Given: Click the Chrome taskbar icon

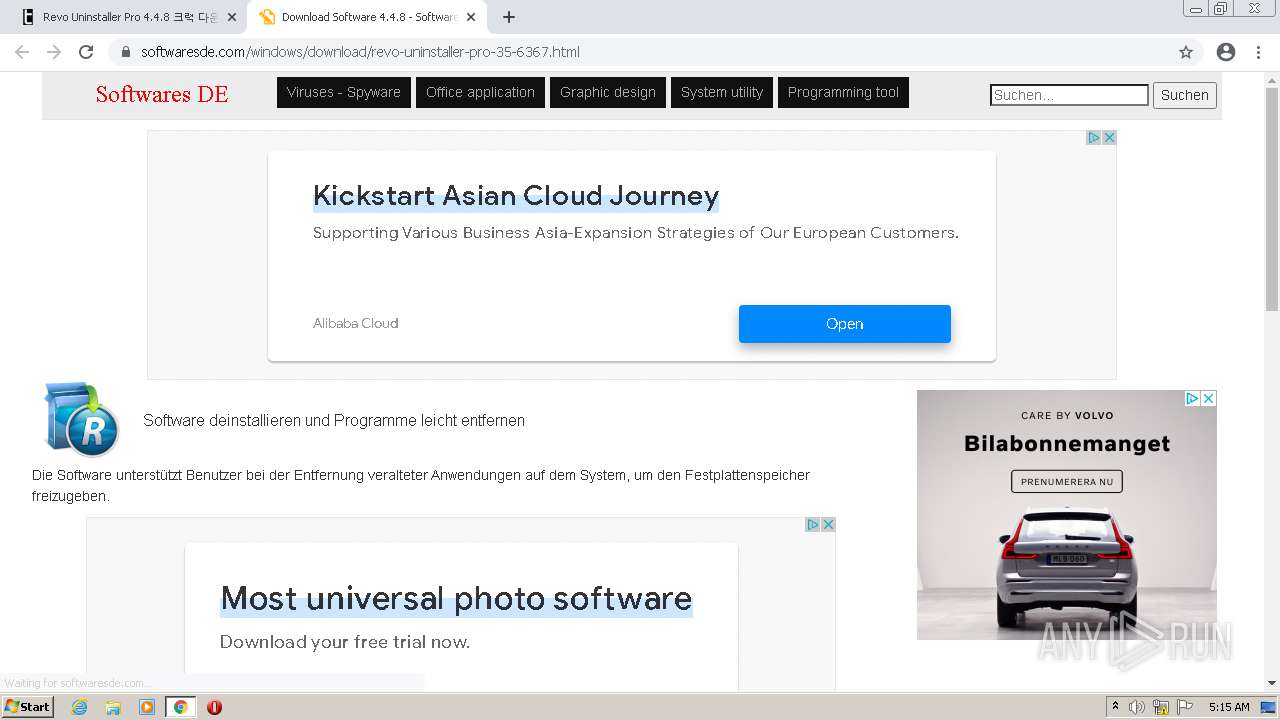Looking at the screenshot, I should [180, 707].
